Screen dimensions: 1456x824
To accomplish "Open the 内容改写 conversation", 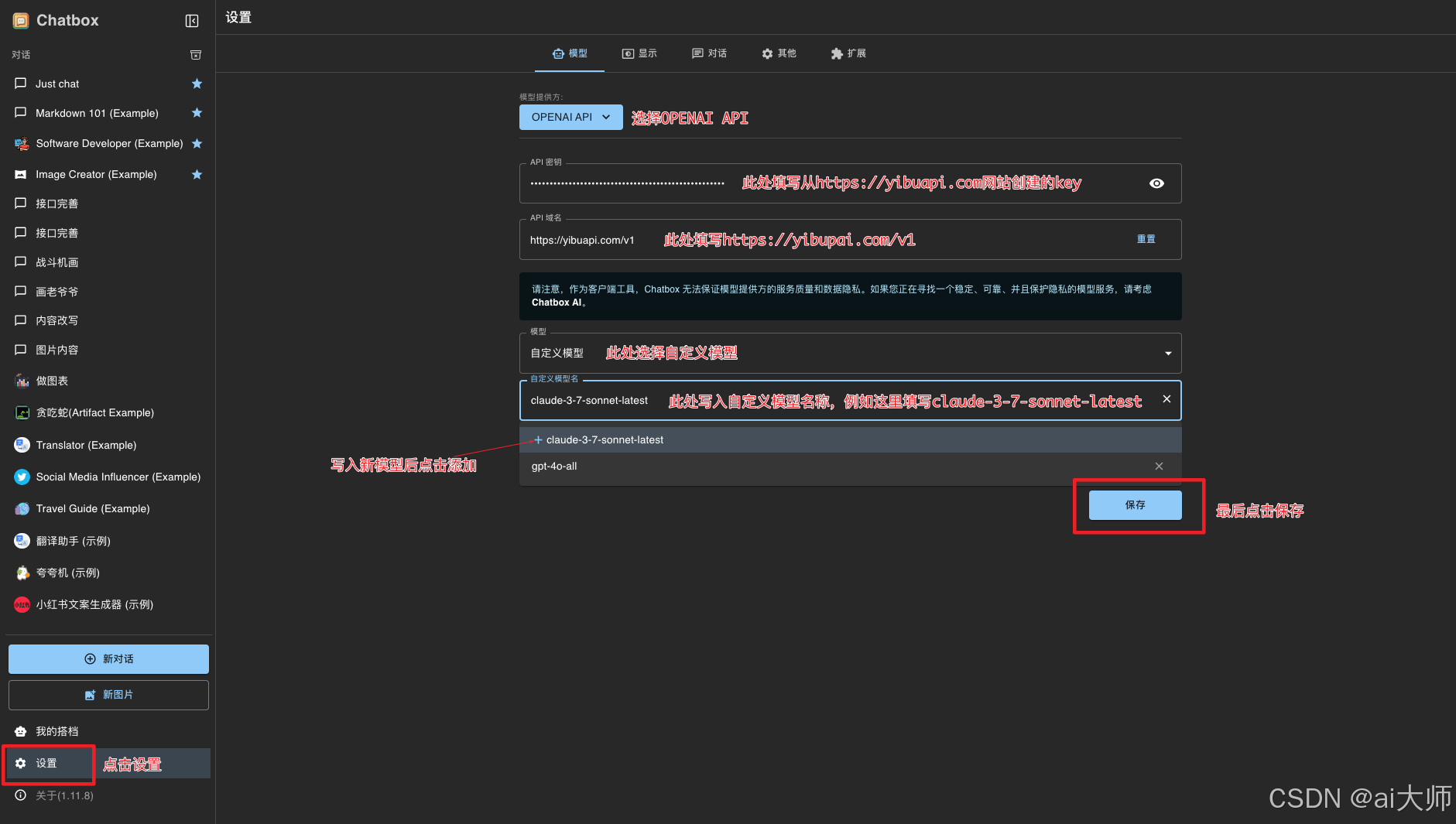I will pyautogui.click(x=108, y=320).
